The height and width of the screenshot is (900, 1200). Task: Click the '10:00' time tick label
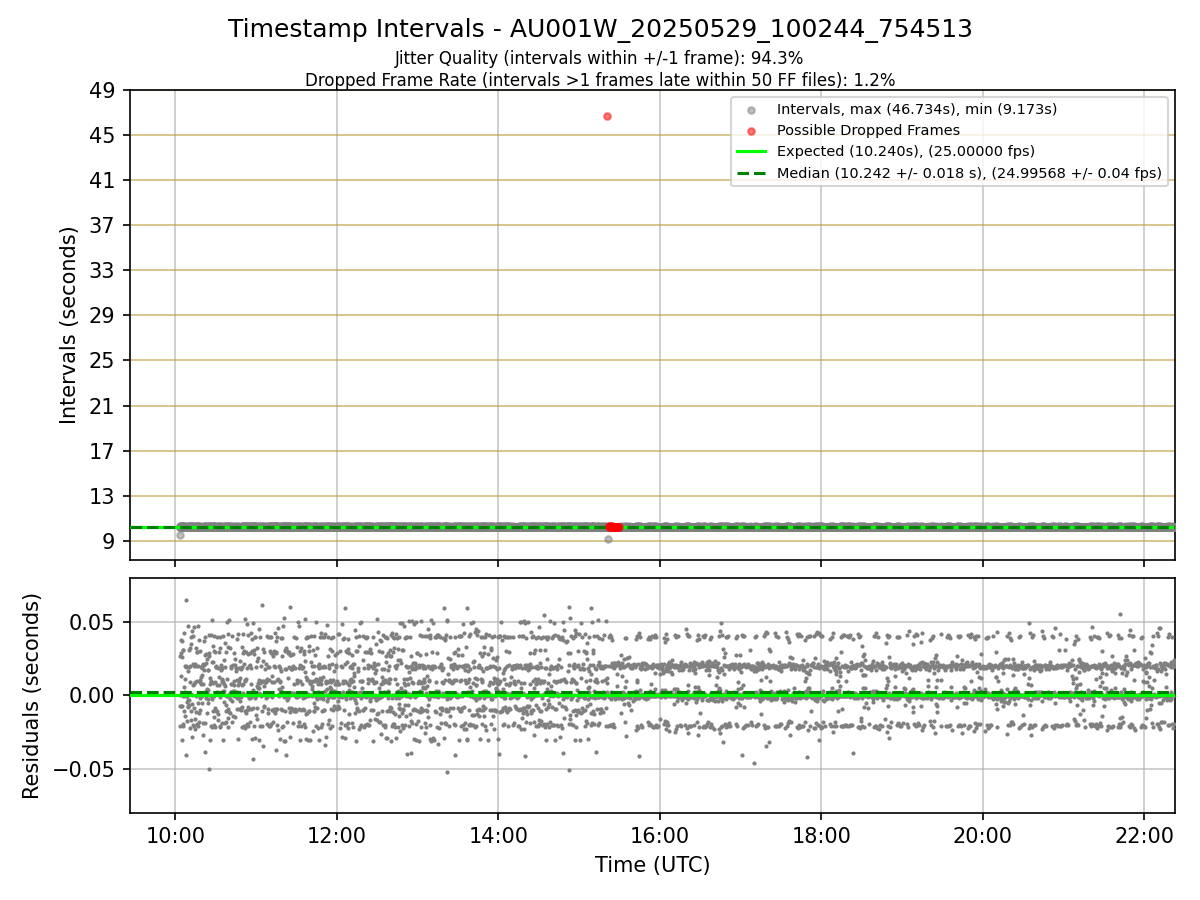175,835
